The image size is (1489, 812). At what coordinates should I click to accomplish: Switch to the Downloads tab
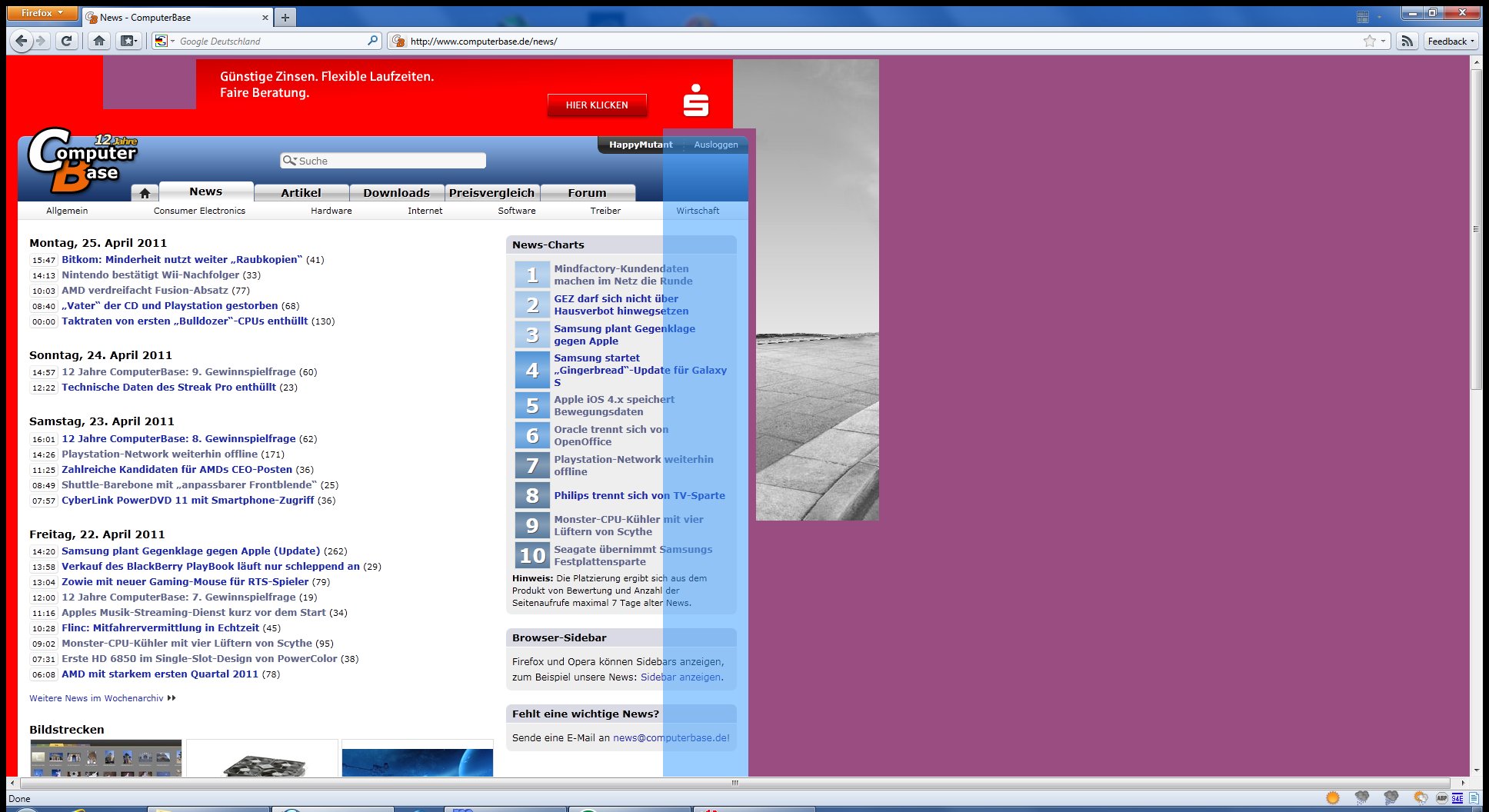click(396, 193)
